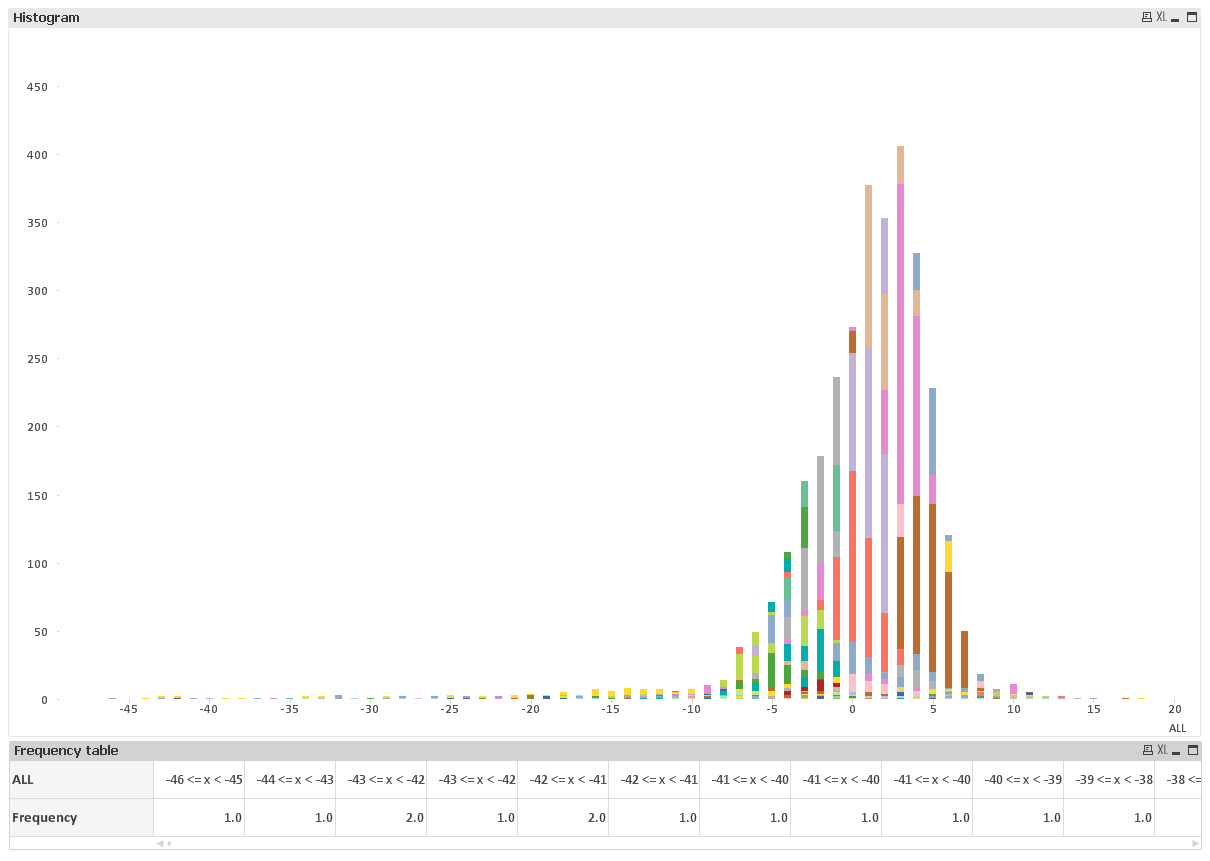Click the Frequency row header cell
The image size is (1210, 861).
coord(81,818)
